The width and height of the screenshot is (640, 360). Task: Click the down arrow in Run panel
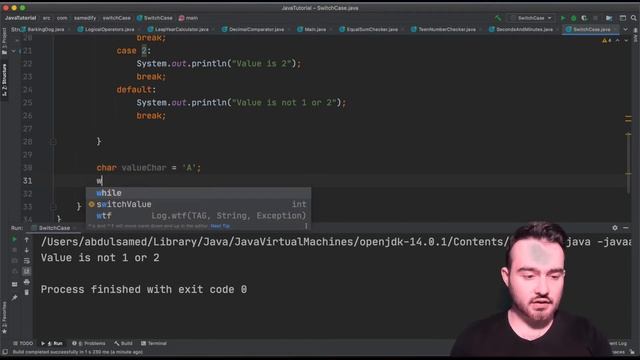click(27, 250)
